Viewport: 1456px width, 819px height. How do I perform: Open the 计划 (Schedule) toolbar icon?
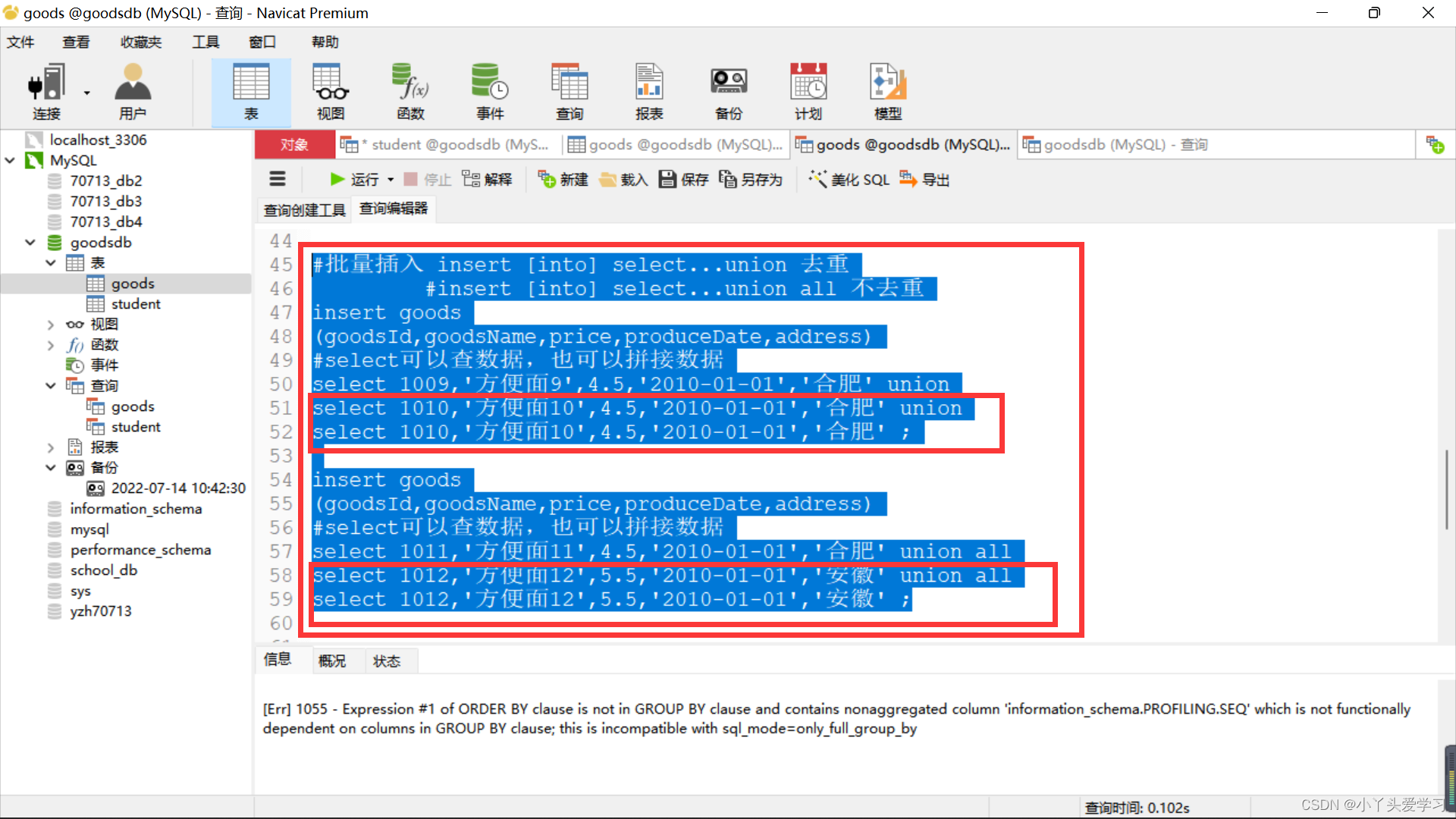tap(808, 92)
